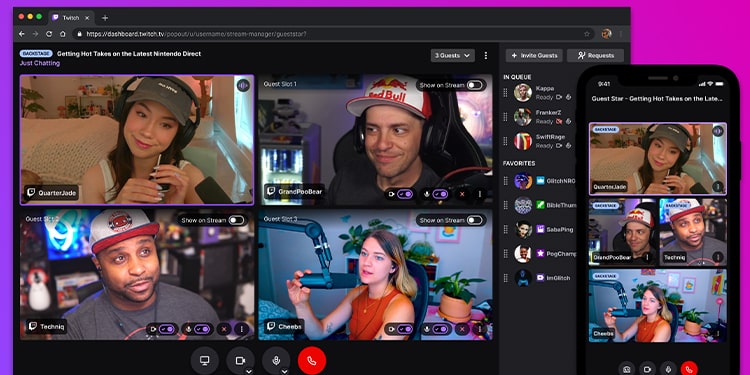Click the phone's microphone button

coord(668,369)
